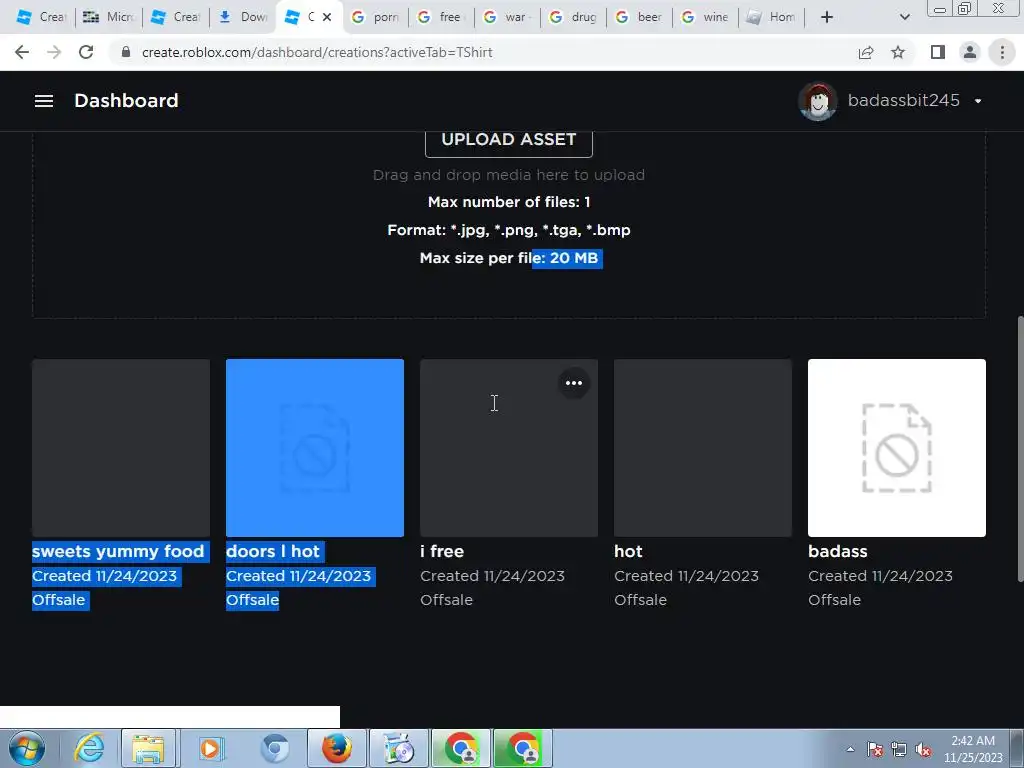This screenshot has height=768, width=1024.
Task: Open the three-dot options on 'i free' card
Action: tap(574, 383)
